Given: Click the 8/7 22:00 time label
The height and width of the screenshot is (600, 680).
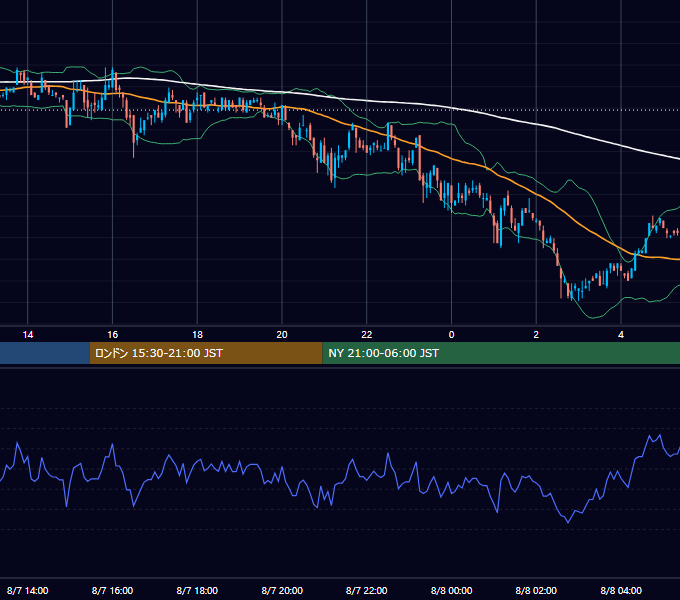Looking at the screenshot, I should (367, 590).
